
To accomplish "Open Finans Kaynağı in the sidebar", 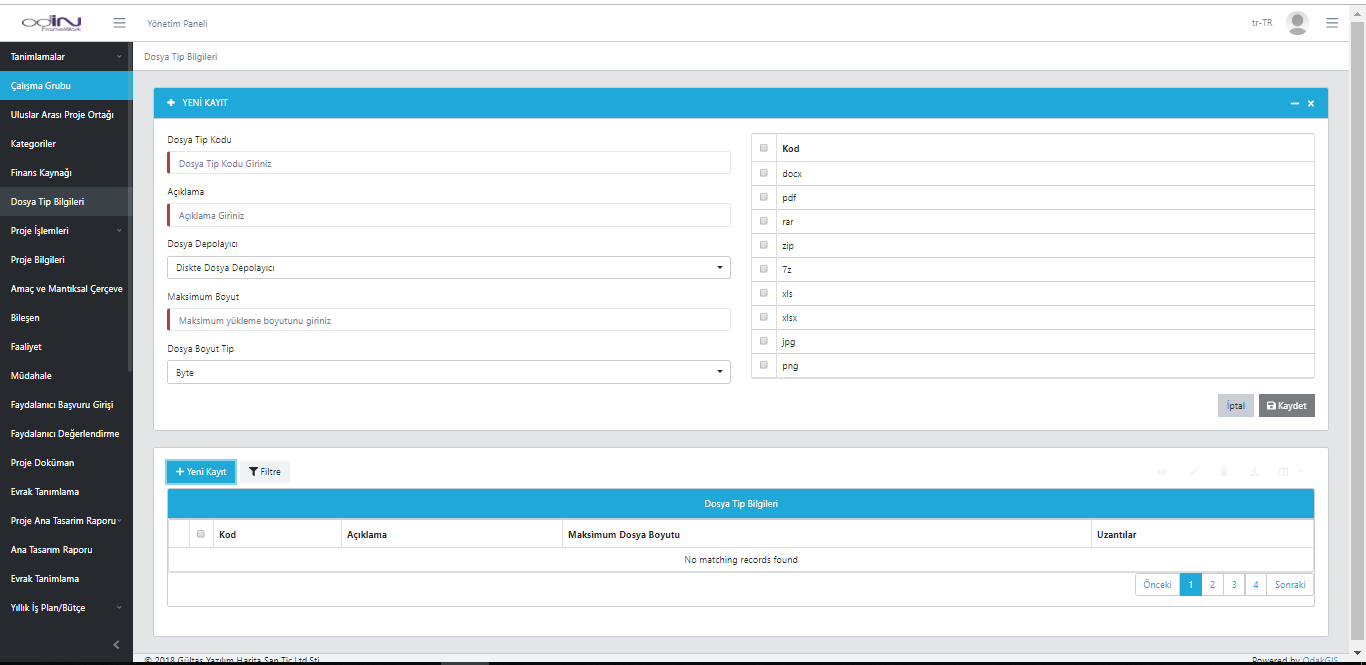I will pos(41,173).
